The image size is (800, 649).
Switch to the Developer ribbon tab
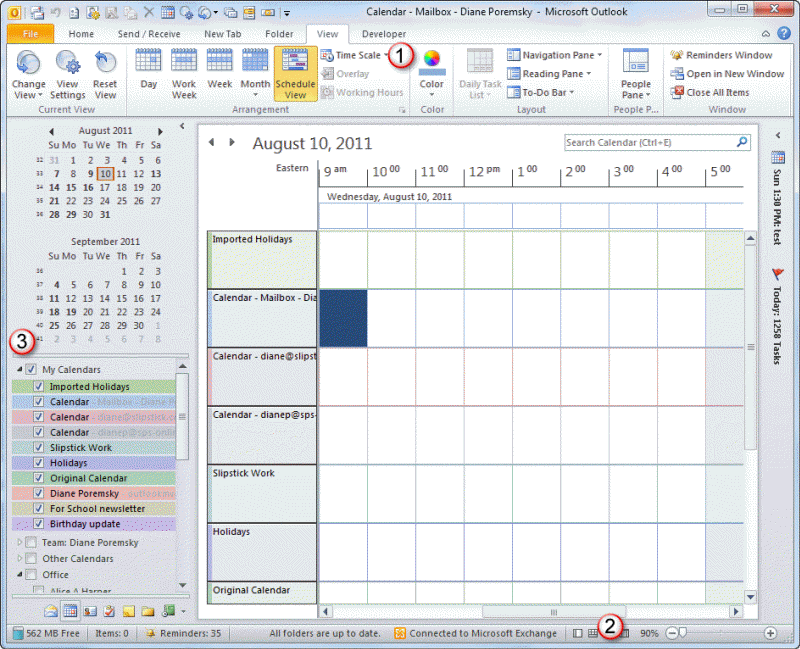(384, 34)
